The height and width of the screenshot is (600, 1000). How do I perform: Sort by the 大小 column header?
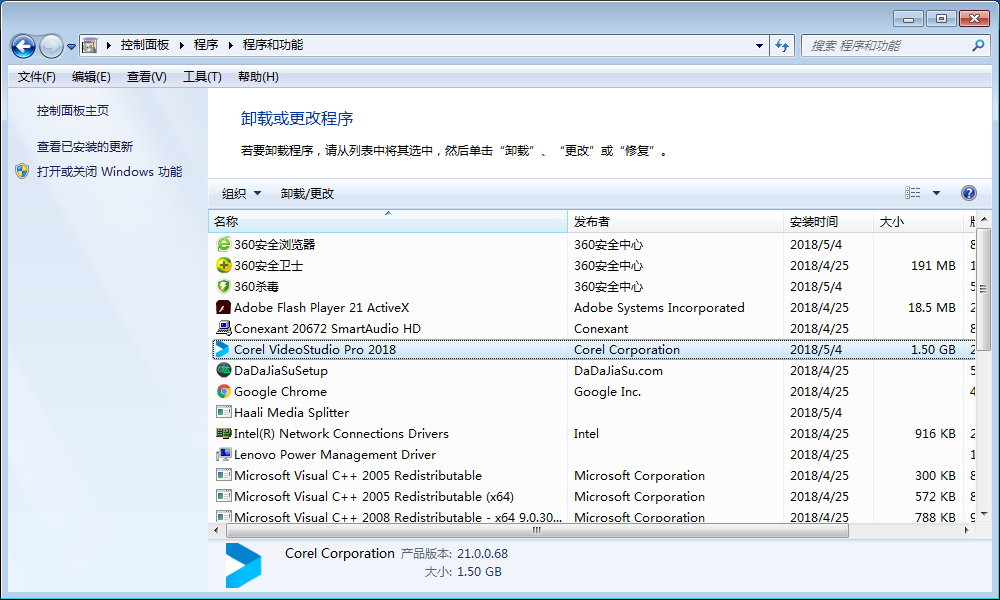[918, 221]
